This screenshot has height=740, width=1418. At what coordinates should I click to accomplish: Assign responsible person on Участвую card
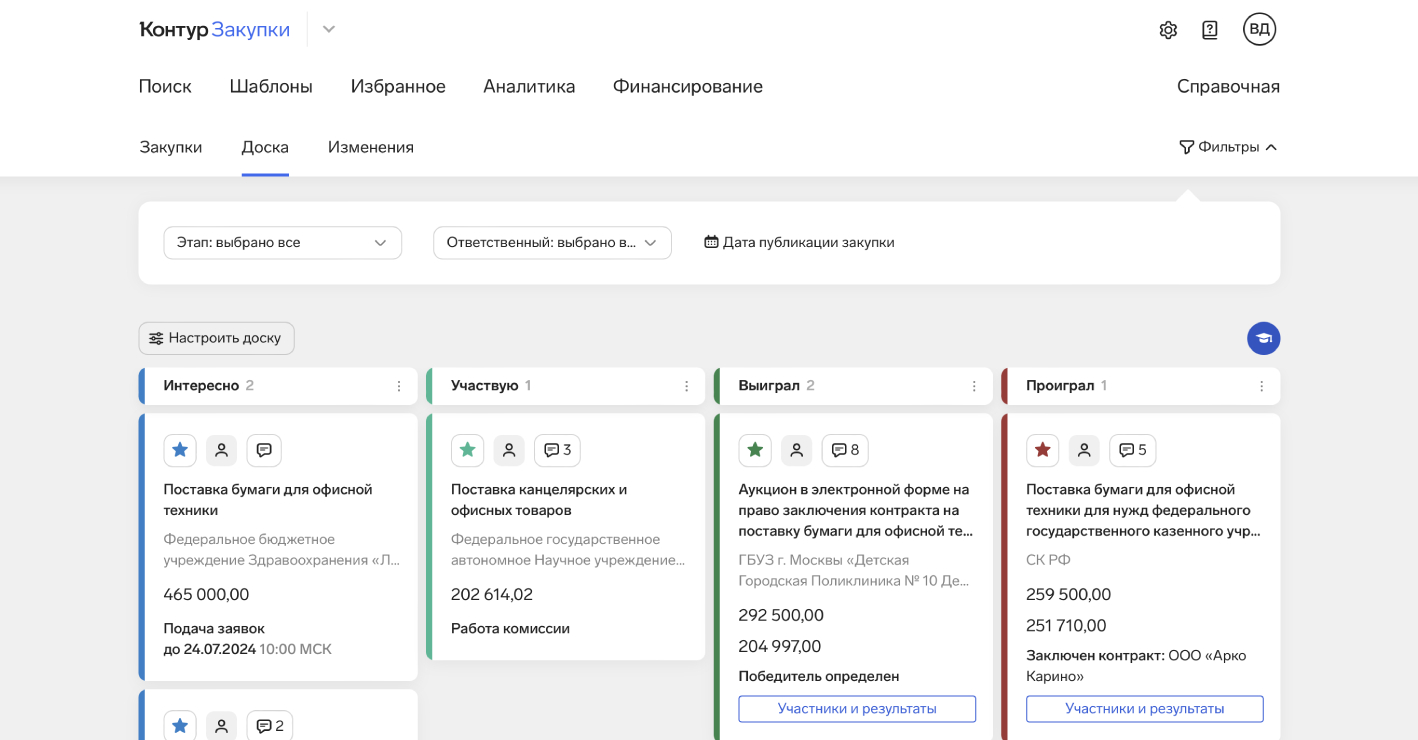[x=509, y=450]
